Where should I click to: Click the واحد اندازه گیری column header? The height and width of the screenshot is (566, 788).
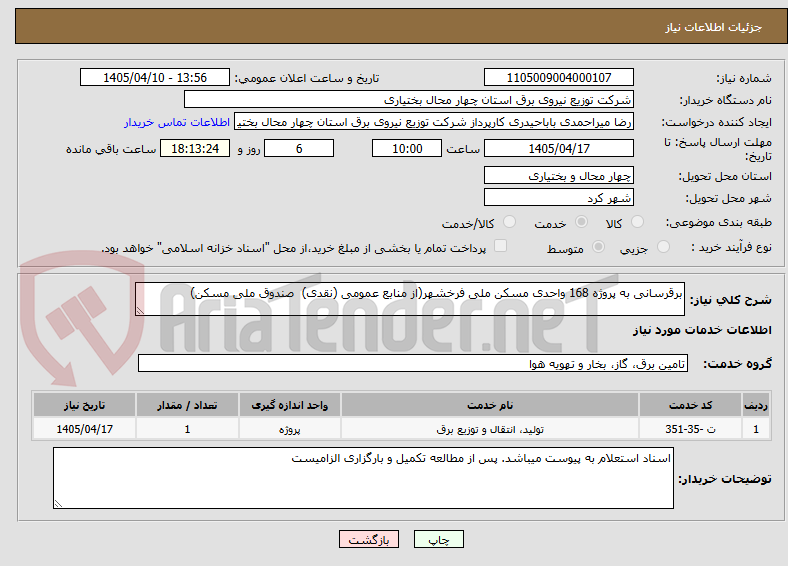tap(290, 405)
